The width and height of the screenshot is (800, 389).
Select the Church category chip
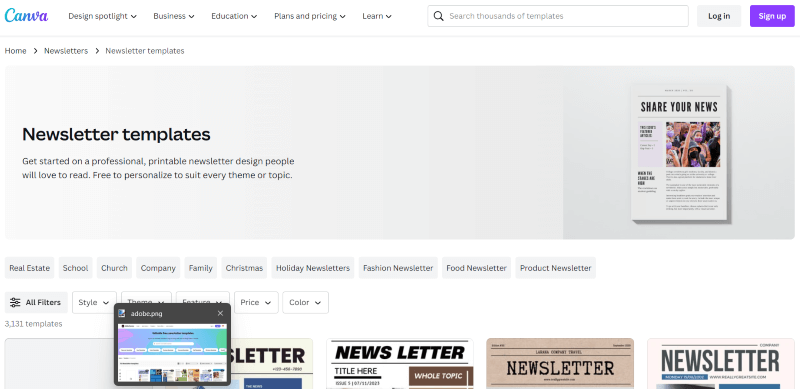[114, 268]
